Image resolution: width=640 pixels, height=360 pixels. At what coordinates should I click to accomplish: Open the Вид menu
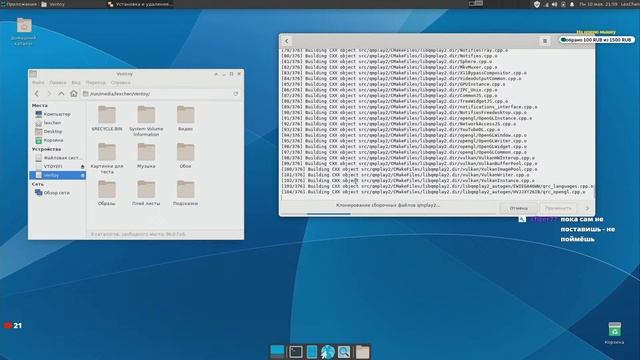[76, 82]
